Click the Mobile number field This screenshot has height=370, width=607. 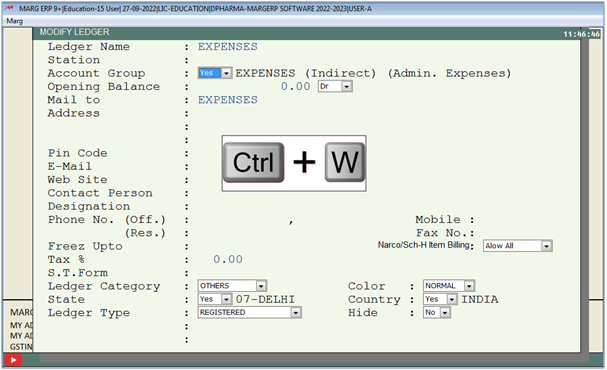[x=519, y=220]
